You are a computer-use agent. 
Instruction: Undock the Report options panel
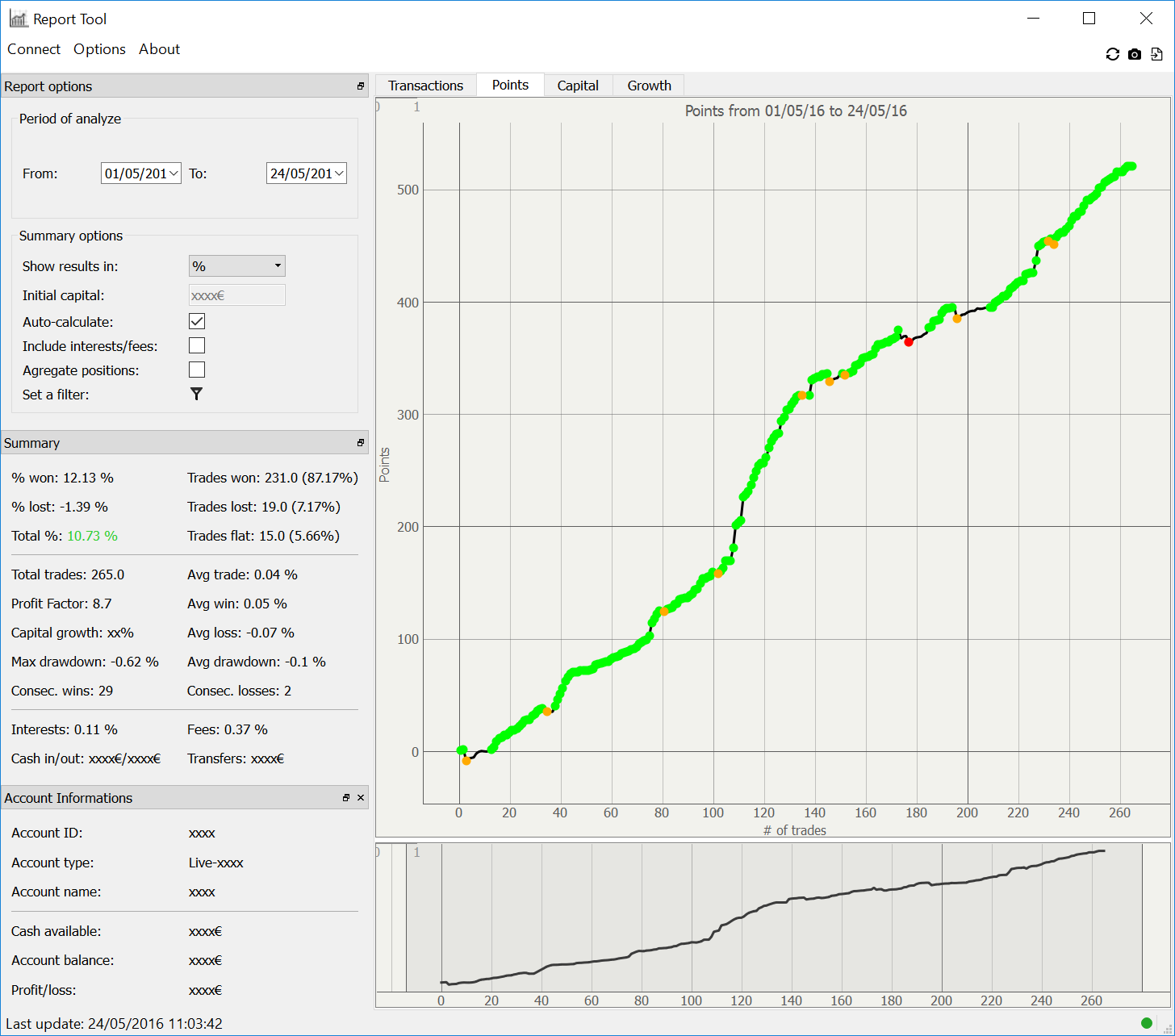click(361, 86)
